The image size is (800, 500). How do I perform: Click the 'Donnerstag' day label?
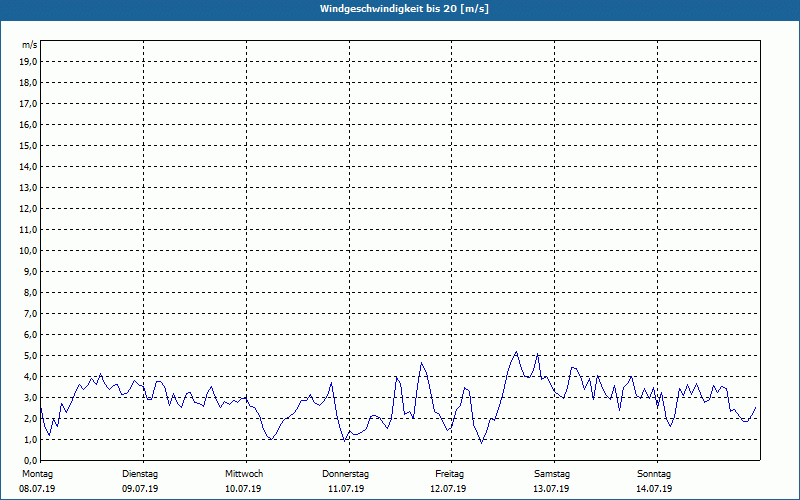tap(345, 474)
